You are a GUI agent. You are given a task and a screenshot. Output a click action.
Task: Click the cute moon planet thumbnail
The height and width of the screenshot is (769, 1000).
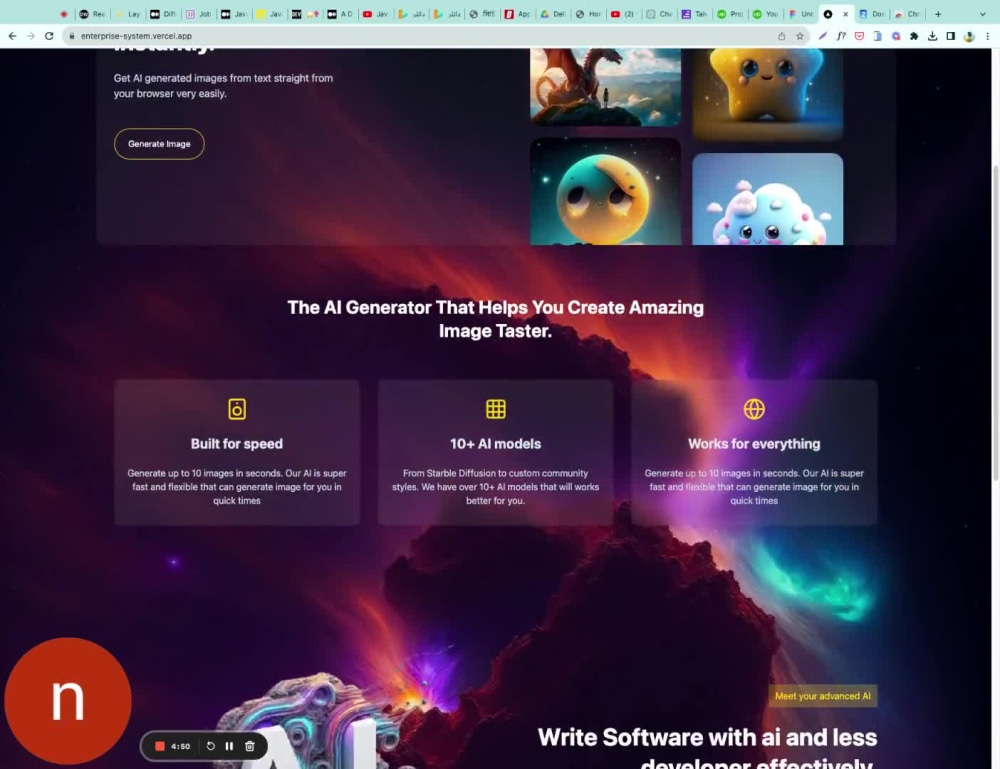click(x=605, y=191)
